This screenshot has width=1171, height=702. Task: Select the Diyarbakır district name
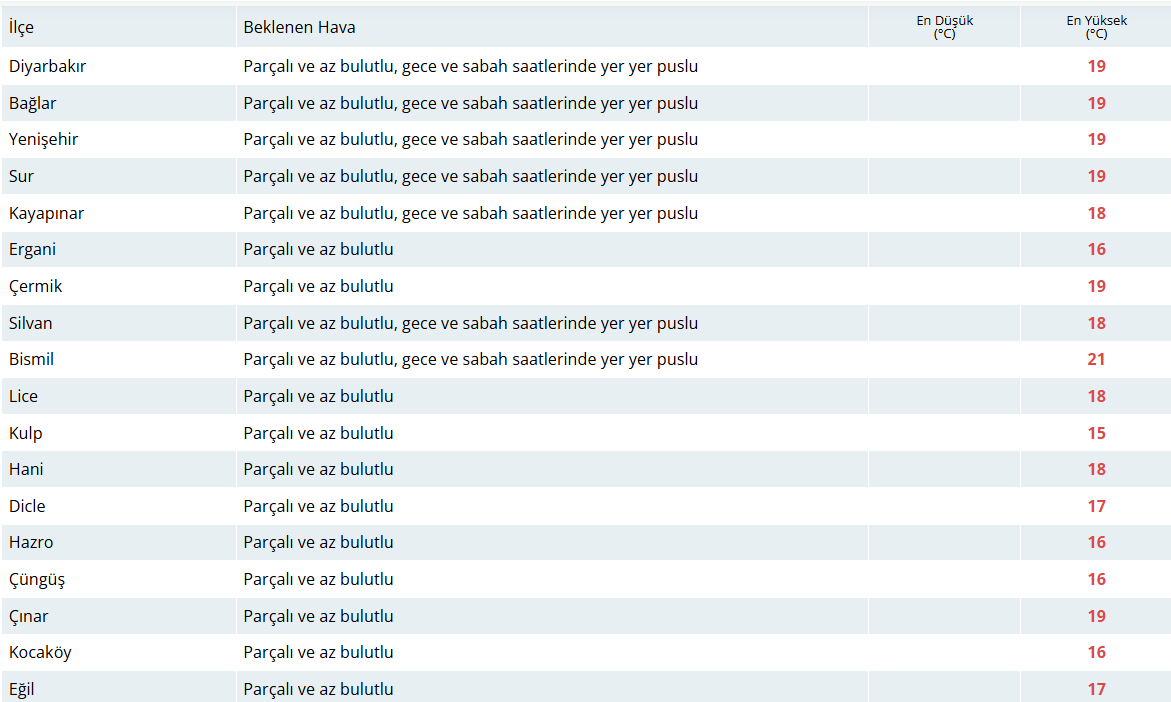tap(48, 66)
